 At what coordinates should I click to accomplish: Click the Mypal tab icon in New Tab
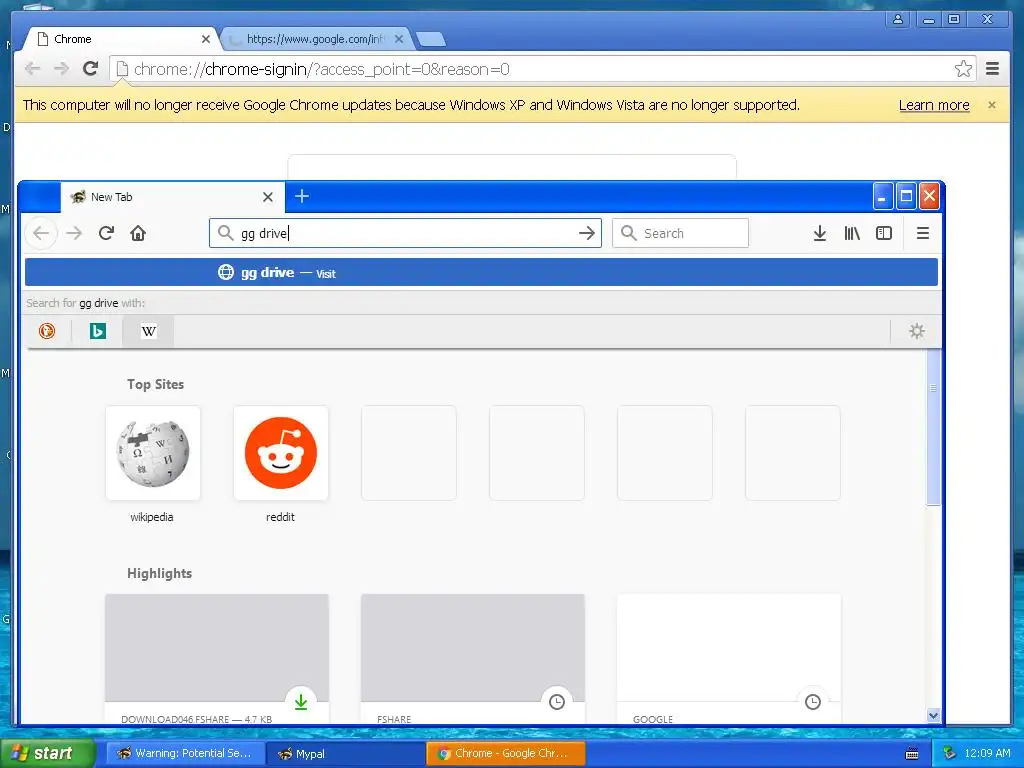[78, 197]
